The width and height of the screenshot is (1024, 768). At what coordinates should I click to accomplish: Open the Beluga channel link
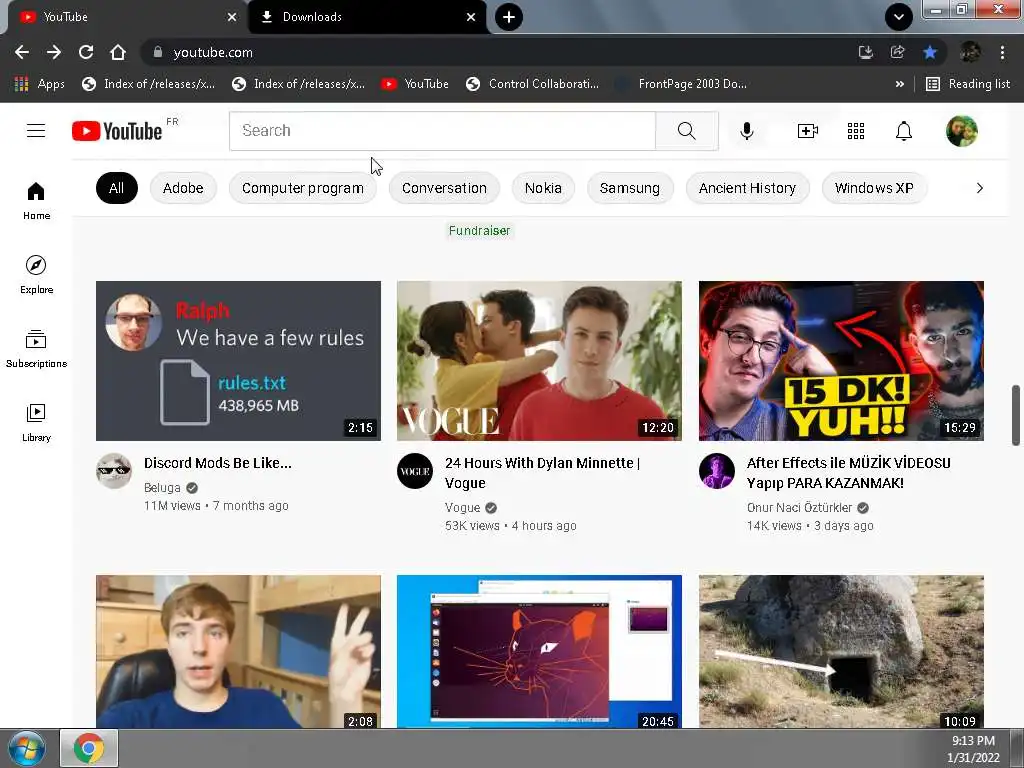point(162,488)
